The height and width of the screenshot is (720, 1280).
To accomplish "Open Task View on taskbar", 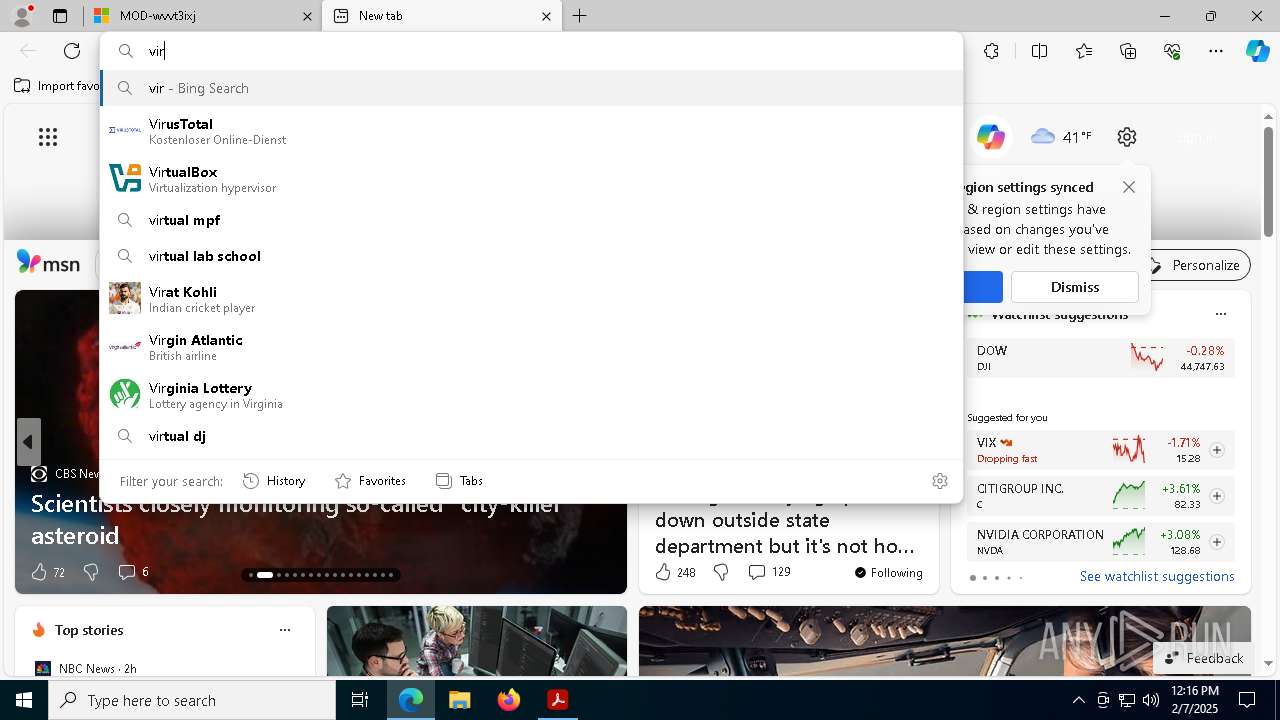I will pos(360,700).
